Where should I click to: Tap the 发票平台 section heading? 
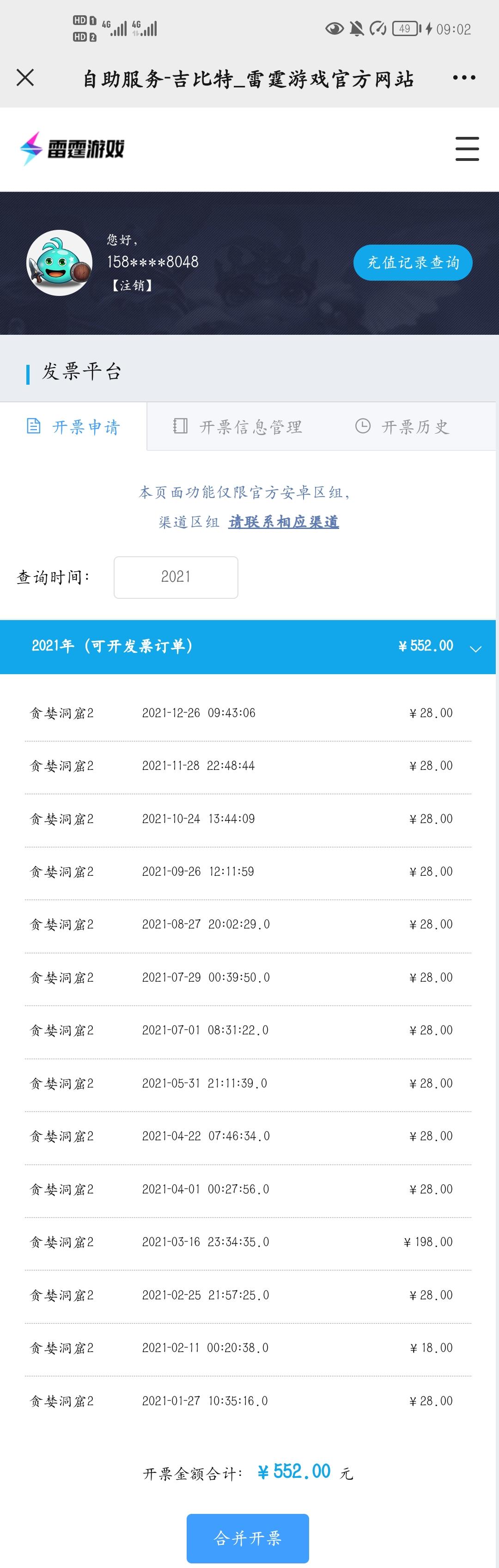[81, 371]
